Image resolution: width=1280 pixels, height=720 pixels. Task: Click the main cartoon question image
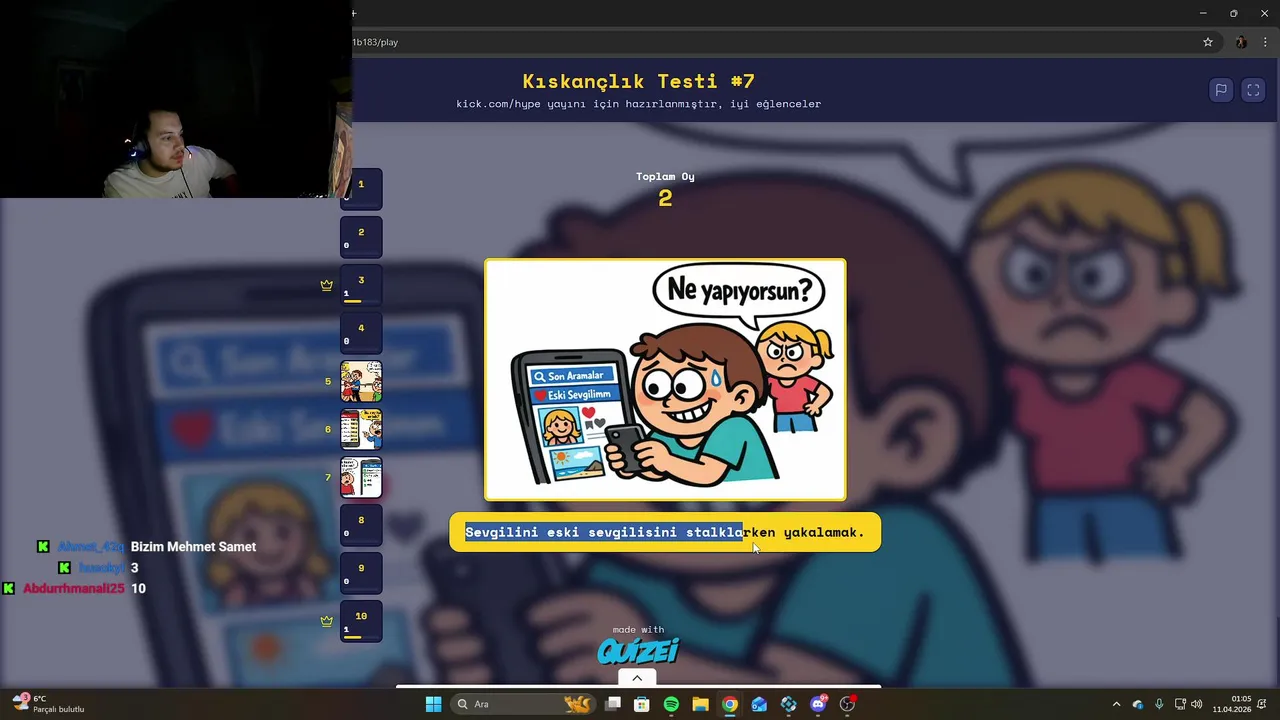665,379
